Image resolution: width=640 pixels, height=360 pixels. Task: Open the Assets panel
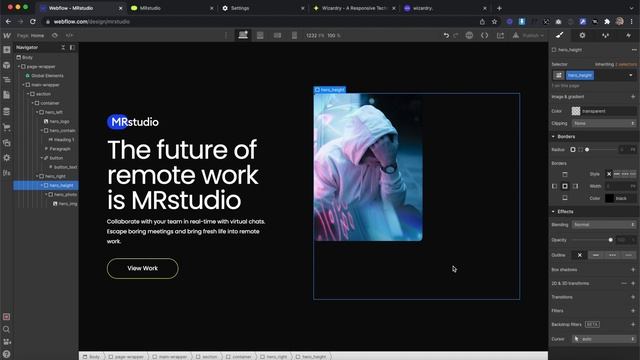(x=7, y=142)
